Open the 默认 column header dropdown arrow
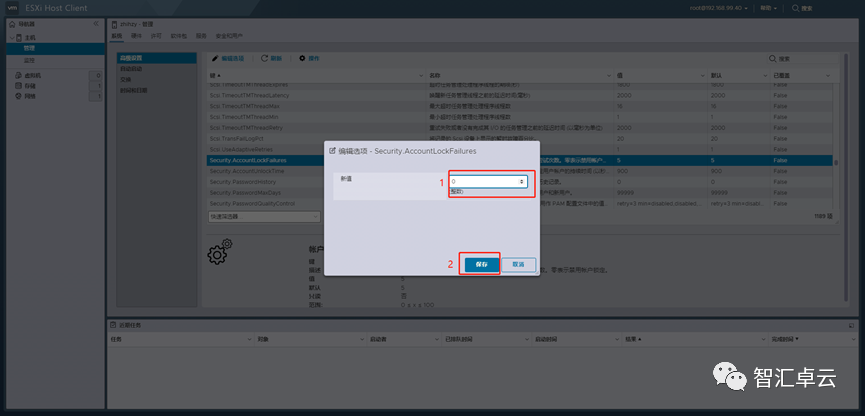Viewport: 865px width, 416px height. pyautogui.click(x=763, y=75)
